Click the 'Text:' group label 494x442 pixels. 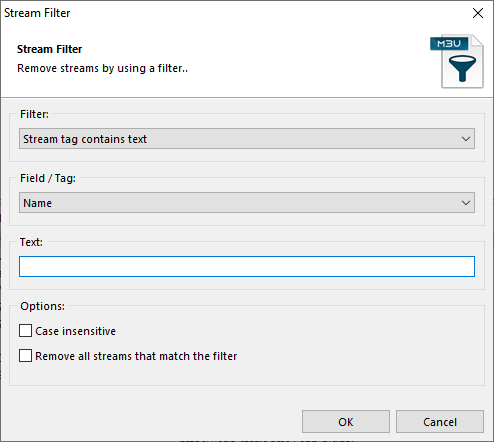coord(31,242)
